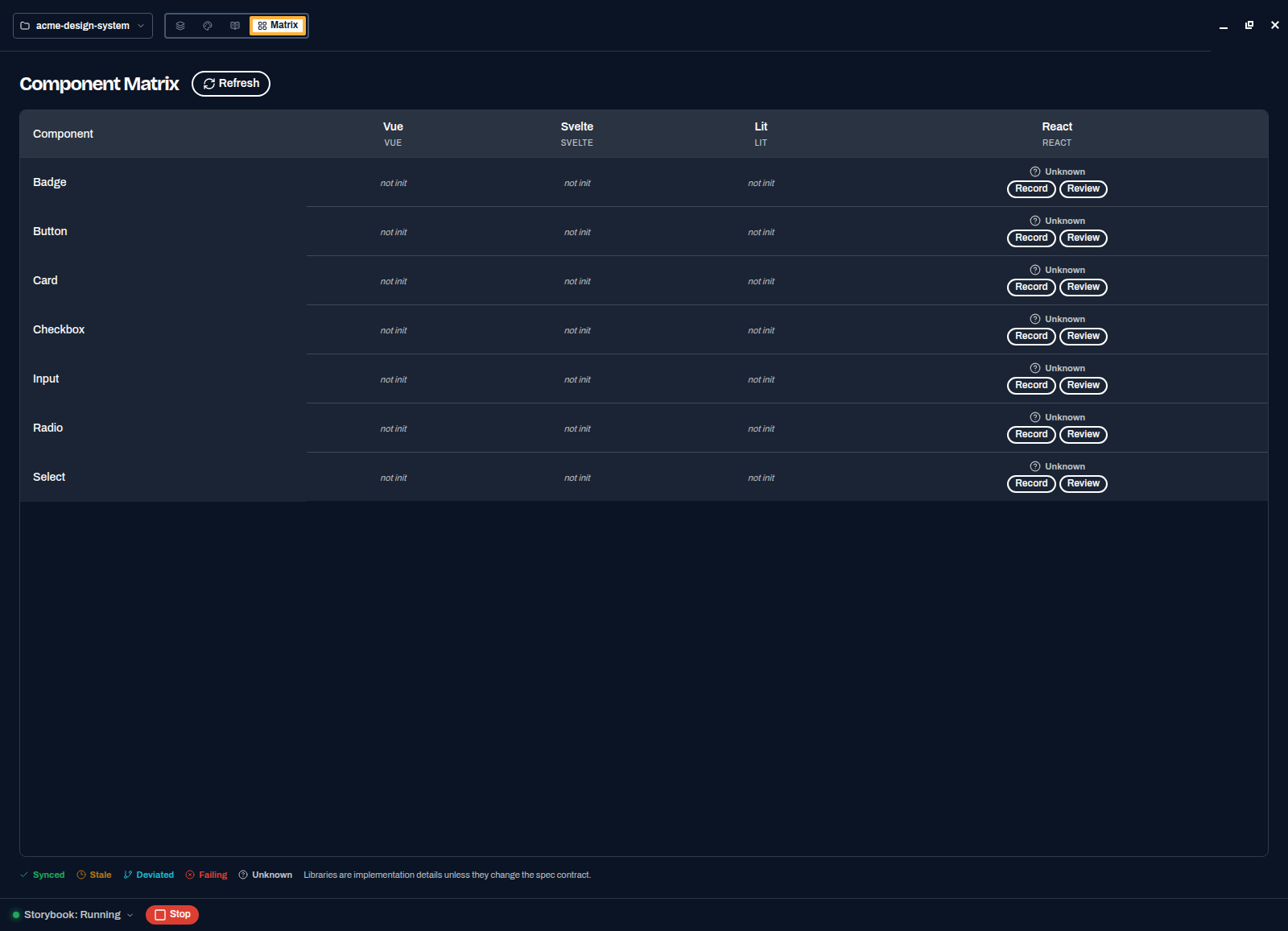Click Review for the Select component
Viewport: 1288px width, 931px height.
point(1084,484)
